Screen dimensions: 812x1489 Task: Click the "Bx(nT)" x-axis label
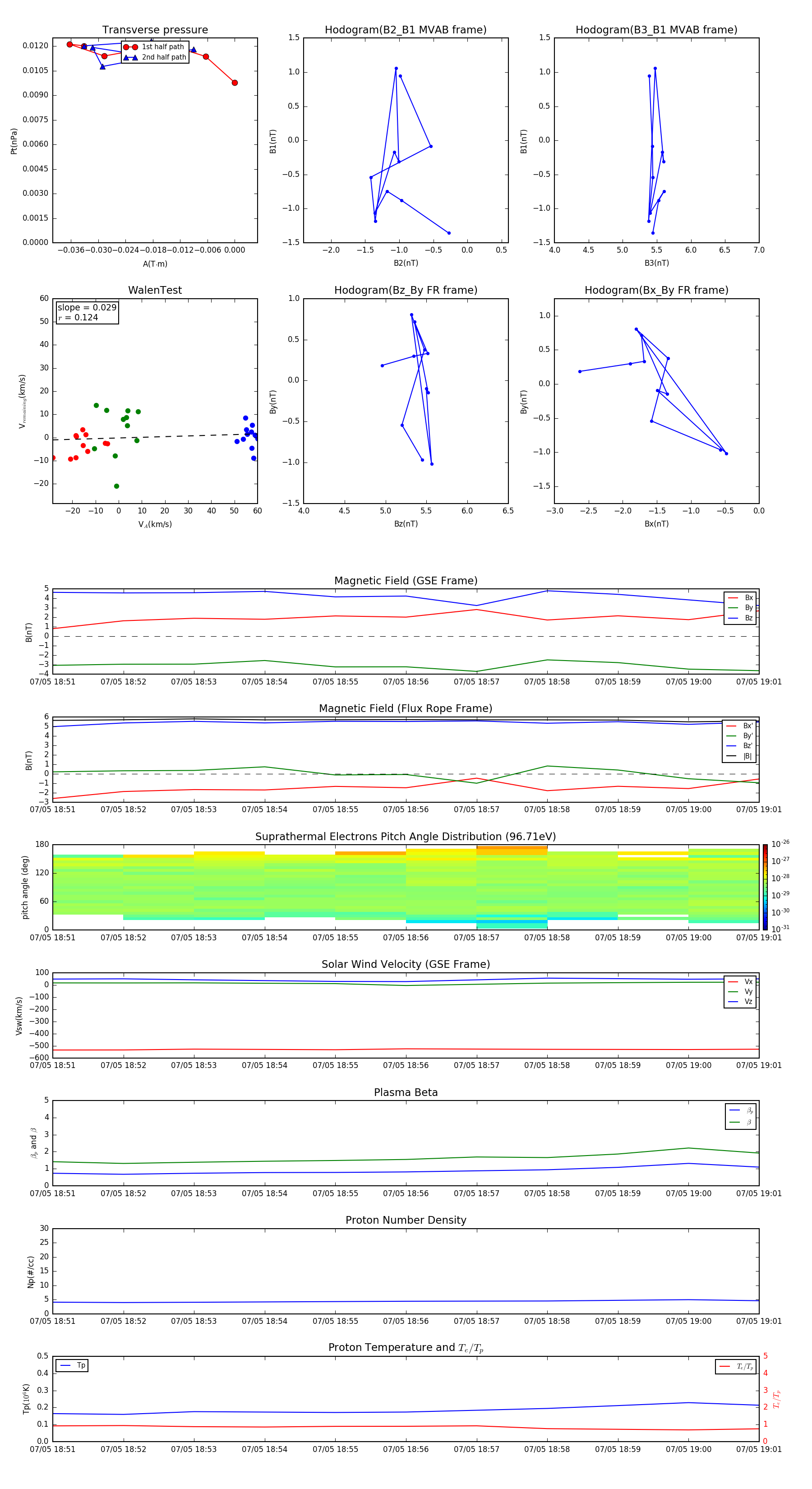point(656,524)
